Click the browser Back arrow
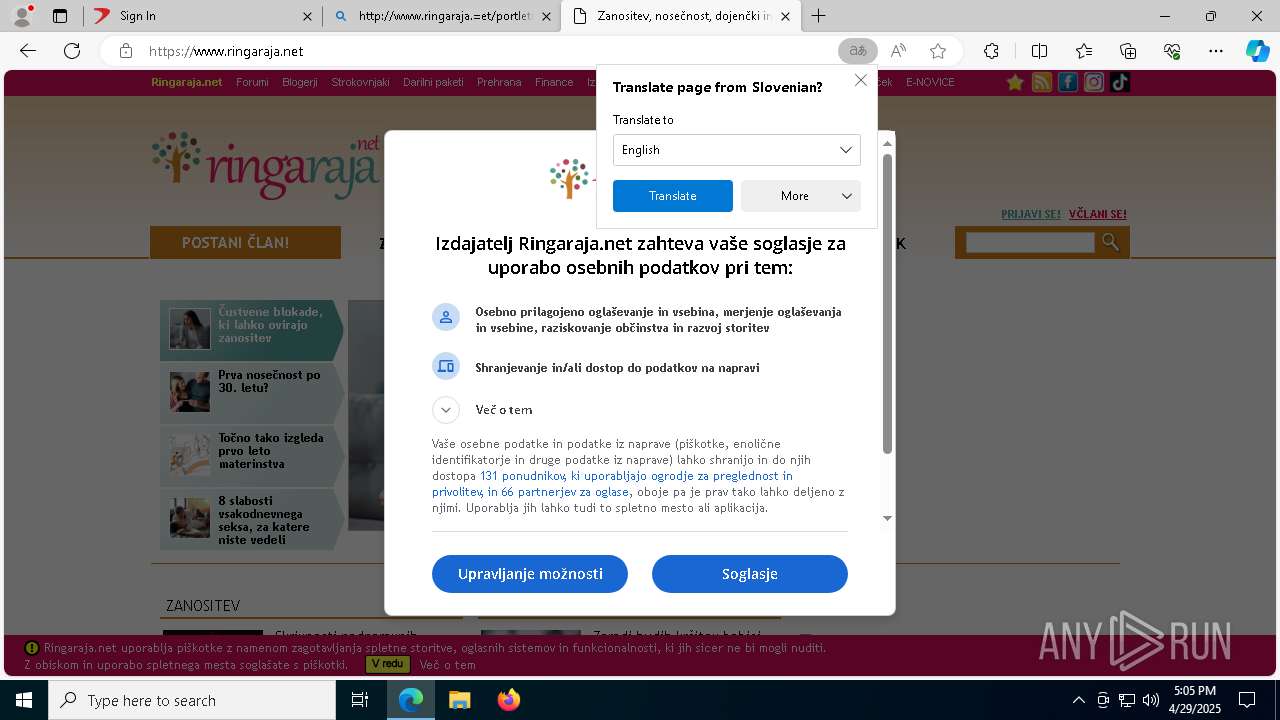 [28, 51]
